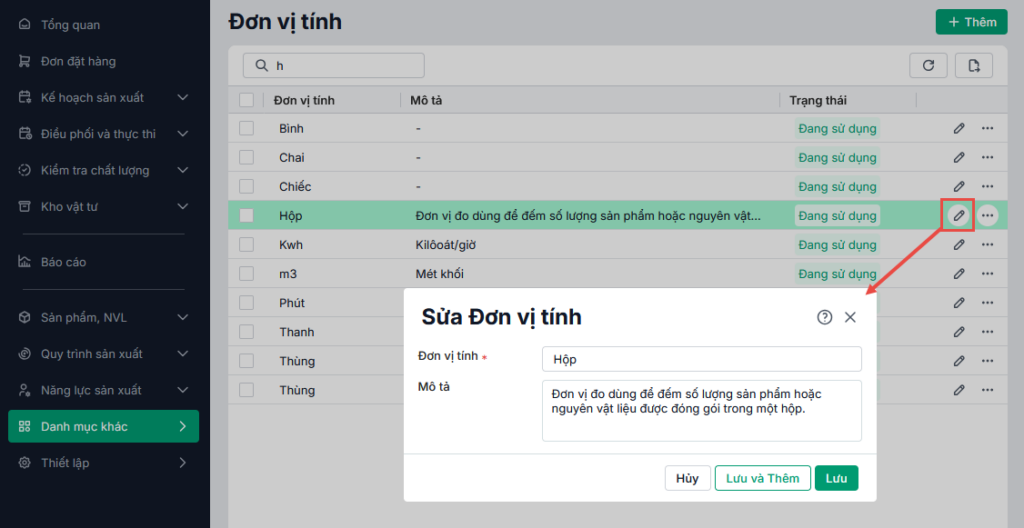The image size is (1024, 528).
Task: Click the export file icon button
Action: 973,65
